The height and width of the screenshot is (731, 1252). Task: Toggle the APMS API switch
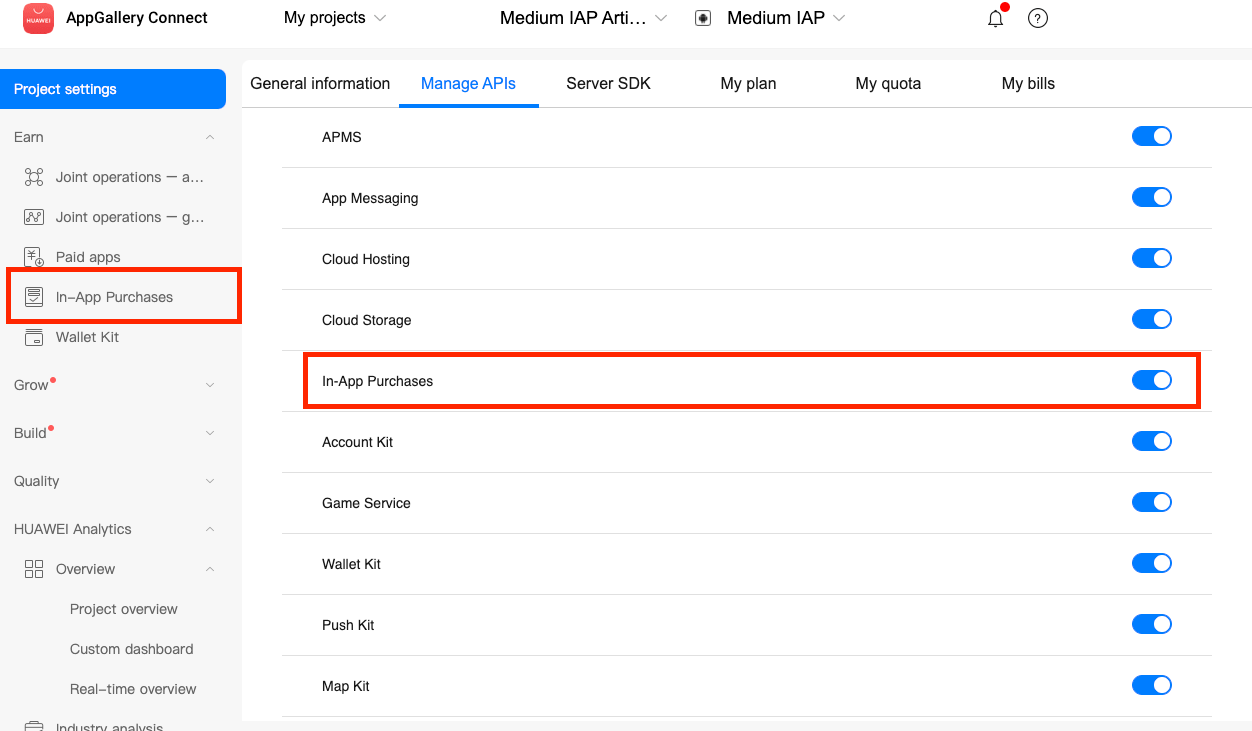[x=1152, y=136]
